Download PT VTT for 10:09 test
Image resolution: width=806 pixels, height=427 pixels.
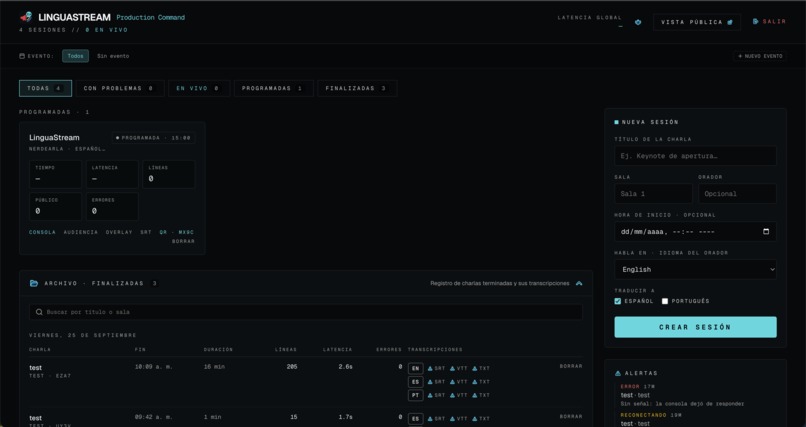(459, 395)
